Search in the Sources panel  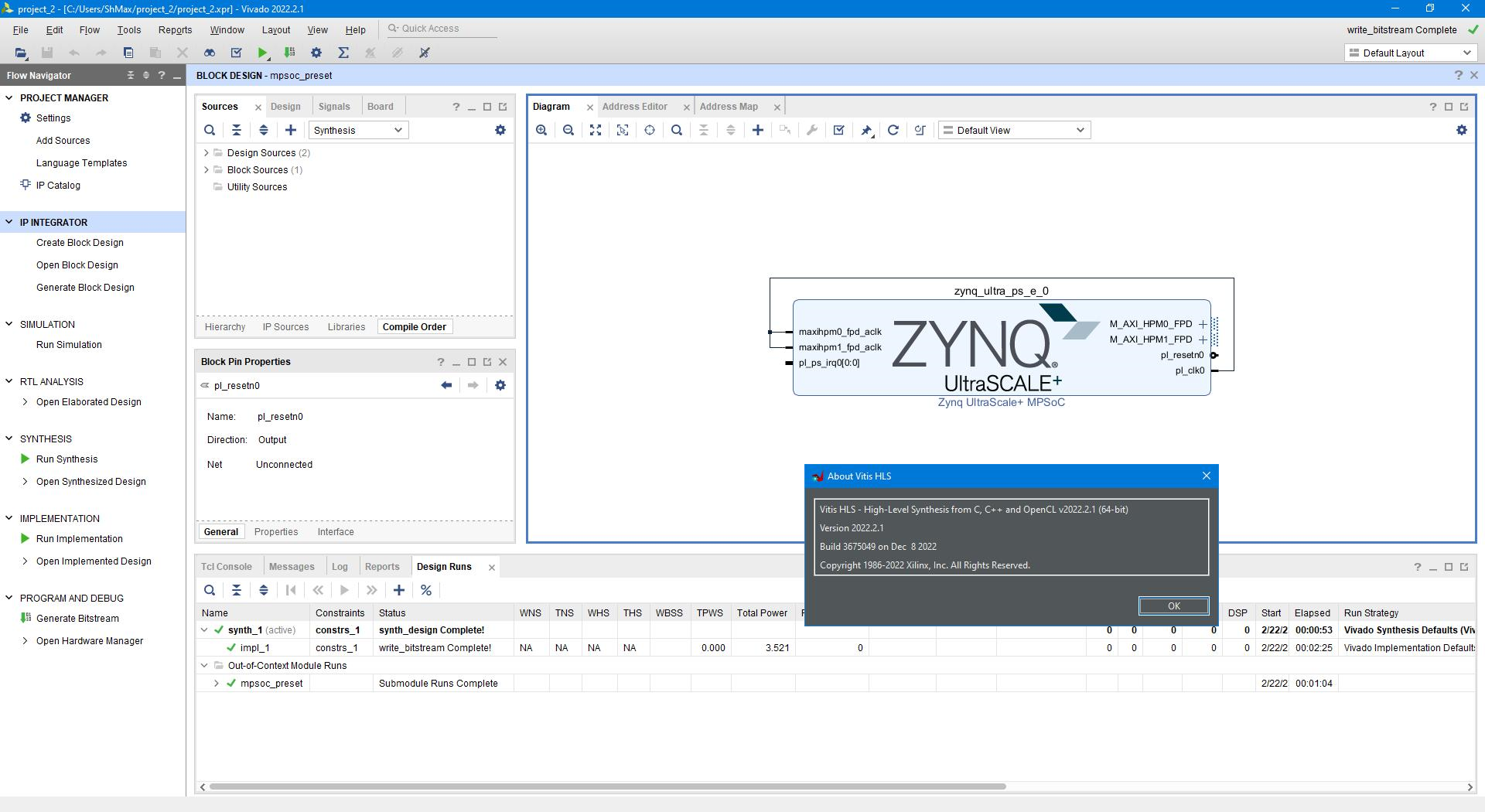click(210, 130)
